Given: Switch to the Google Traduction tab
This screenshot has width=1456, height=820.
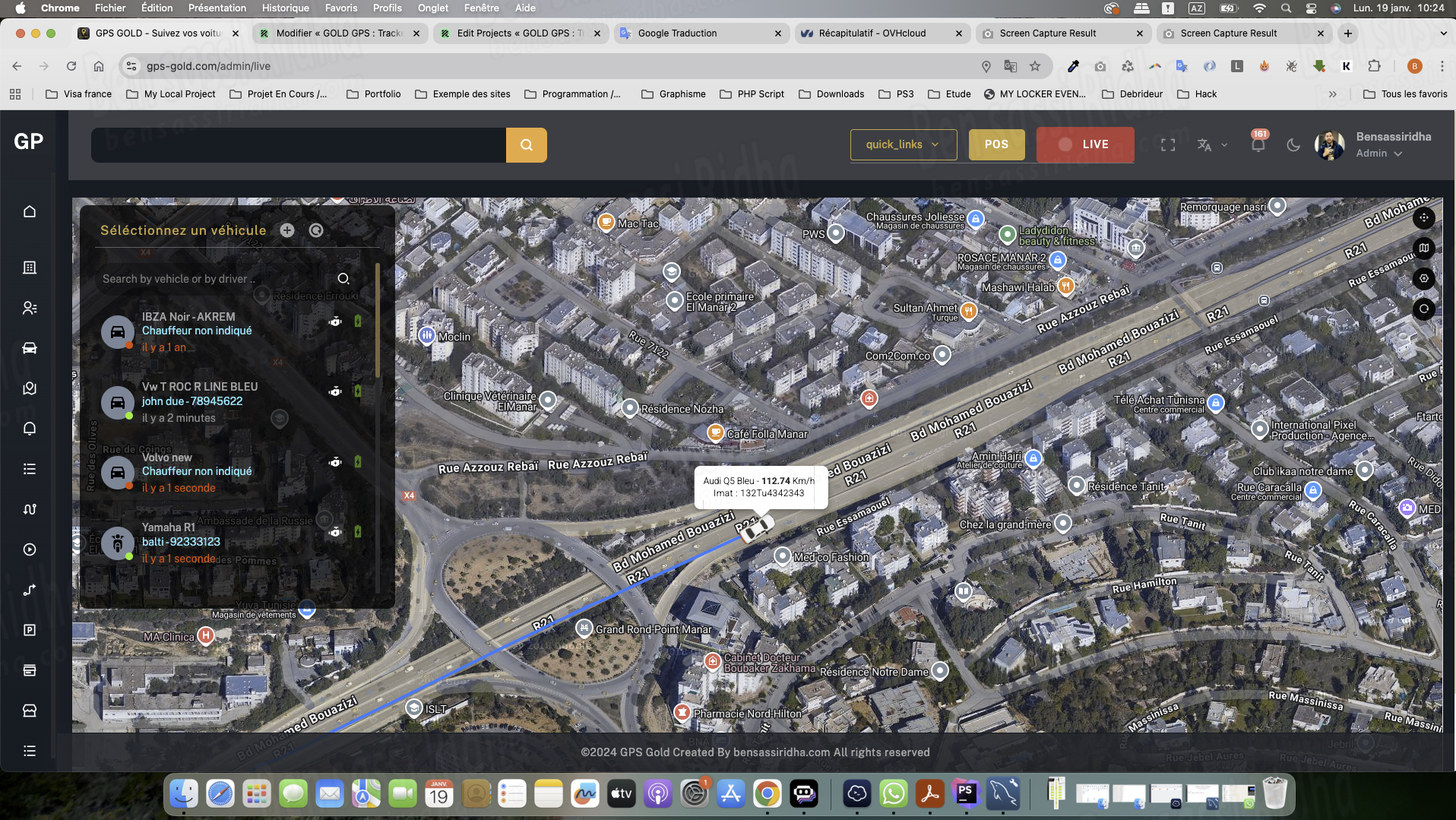Looking at the screenshot, I should (x=676, y=33).
